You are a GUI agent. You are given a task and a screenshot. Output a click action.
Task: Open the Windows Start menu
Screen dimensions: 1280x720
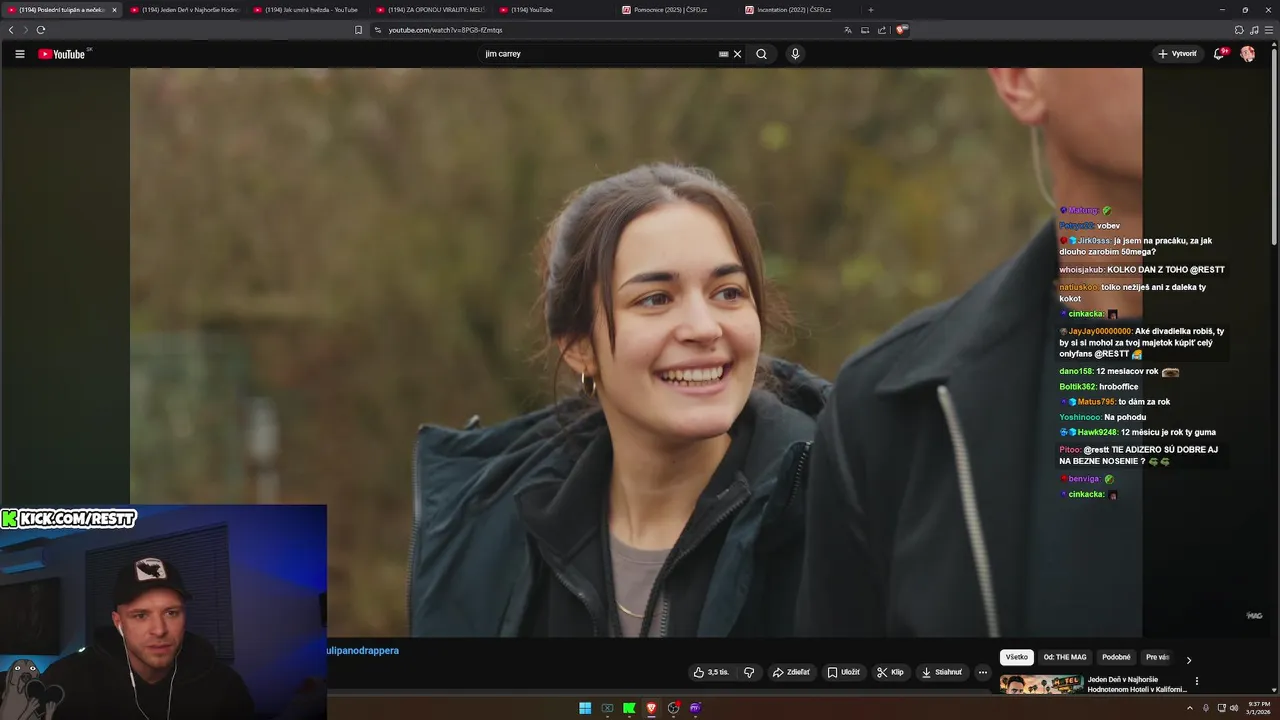point(585,708)
